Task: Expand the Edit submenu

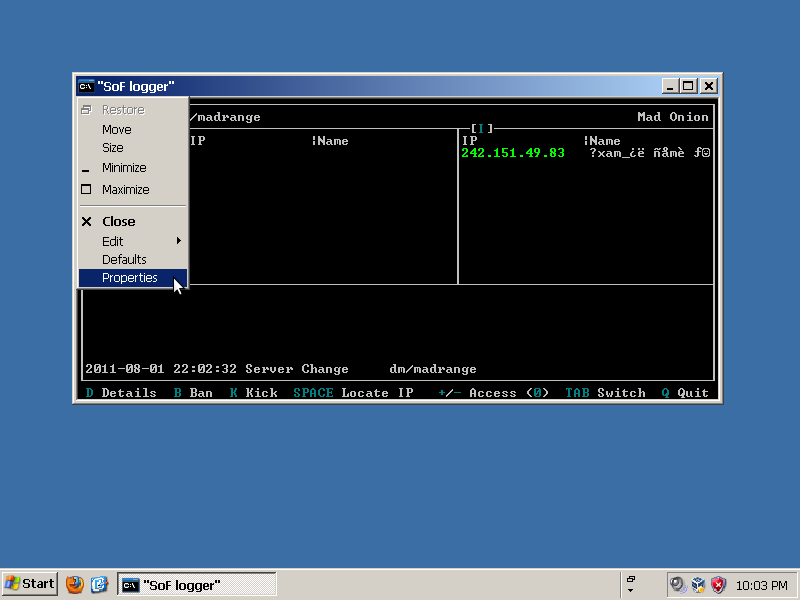Action: click(x=133, y=241)
